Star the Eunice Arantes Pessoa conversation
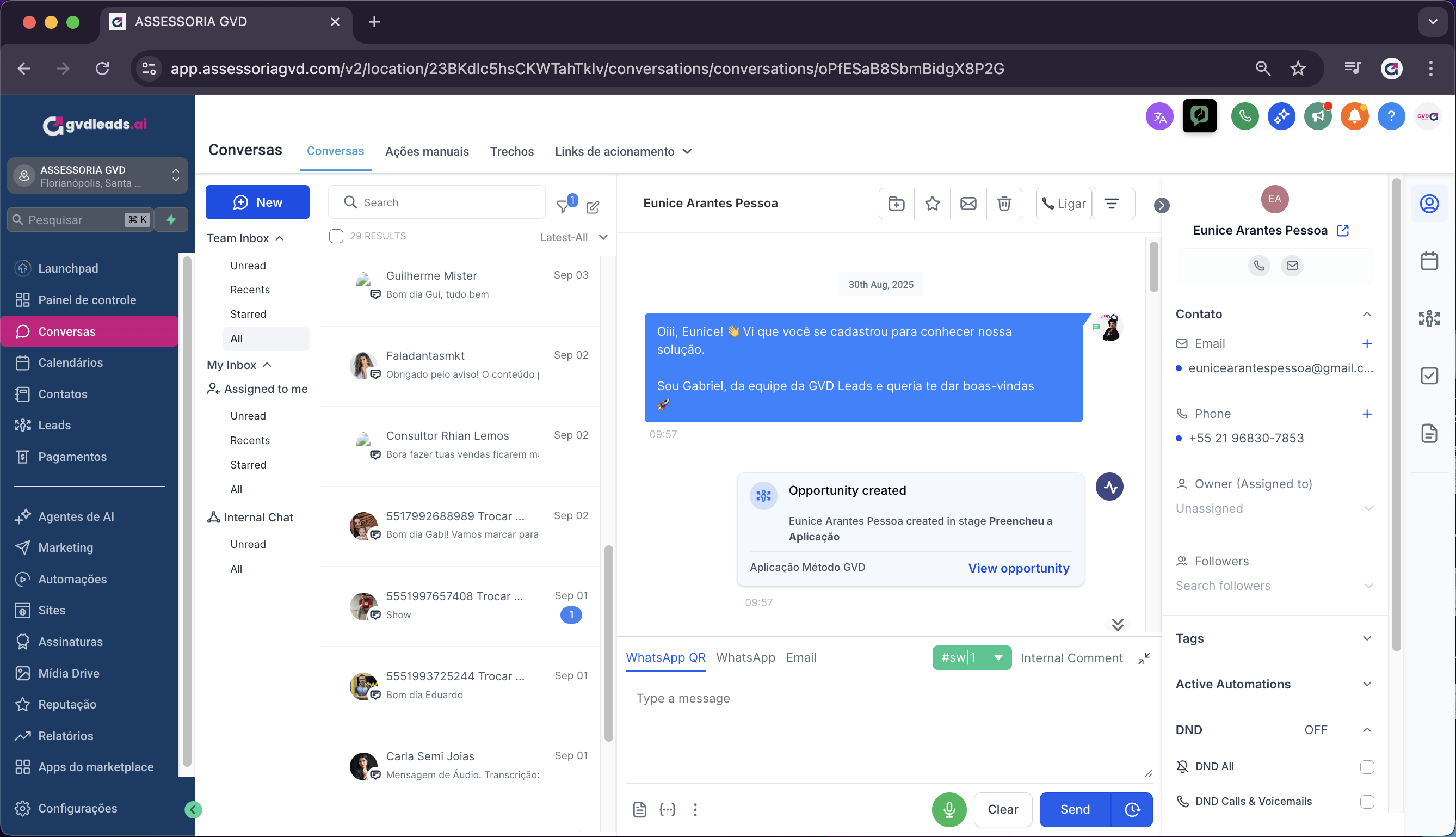 click(932, 204)
